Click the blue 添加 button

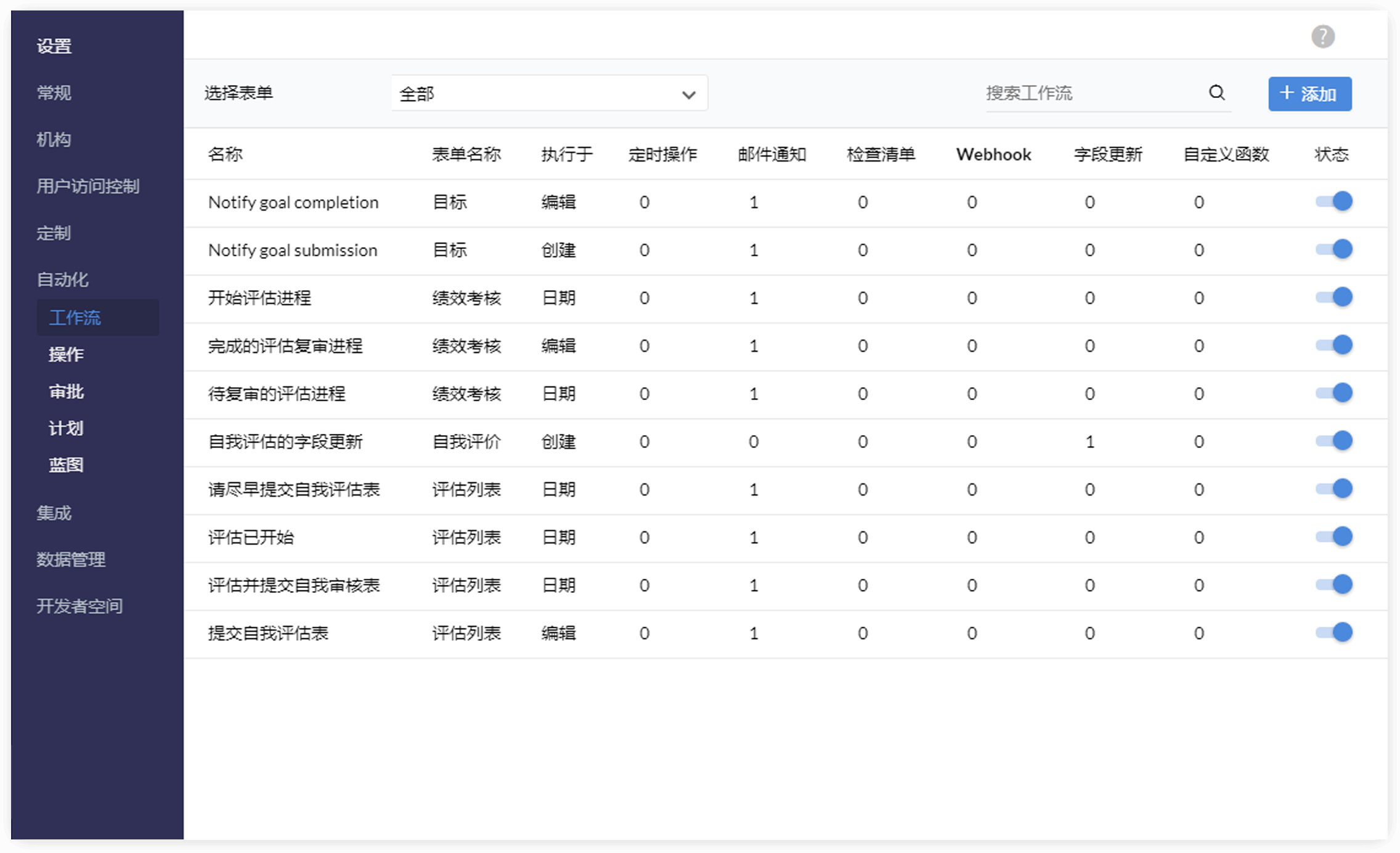click(x=1309, y=94)
